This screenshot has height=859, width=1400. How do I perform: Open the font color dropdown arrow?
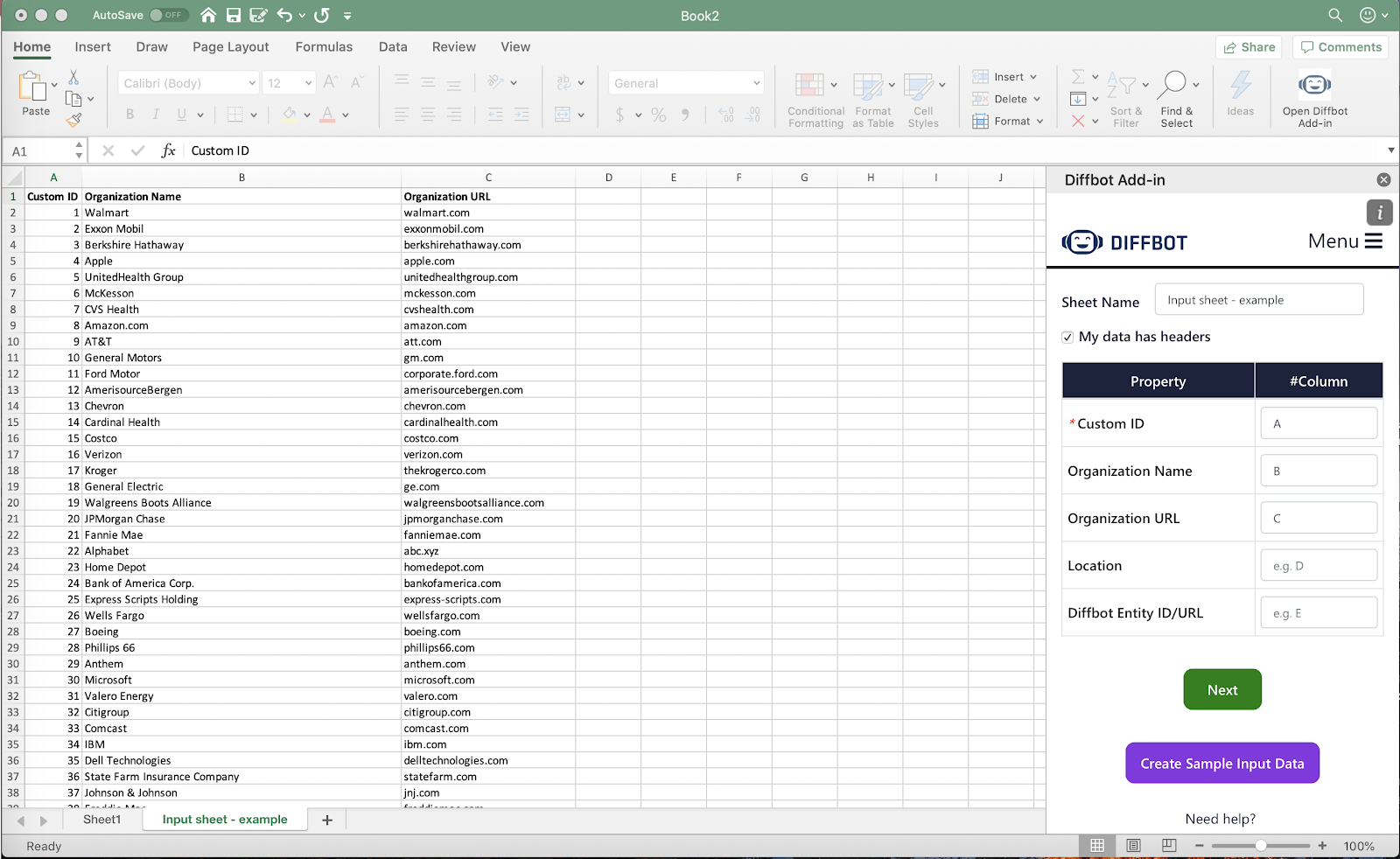pos(346,115)
